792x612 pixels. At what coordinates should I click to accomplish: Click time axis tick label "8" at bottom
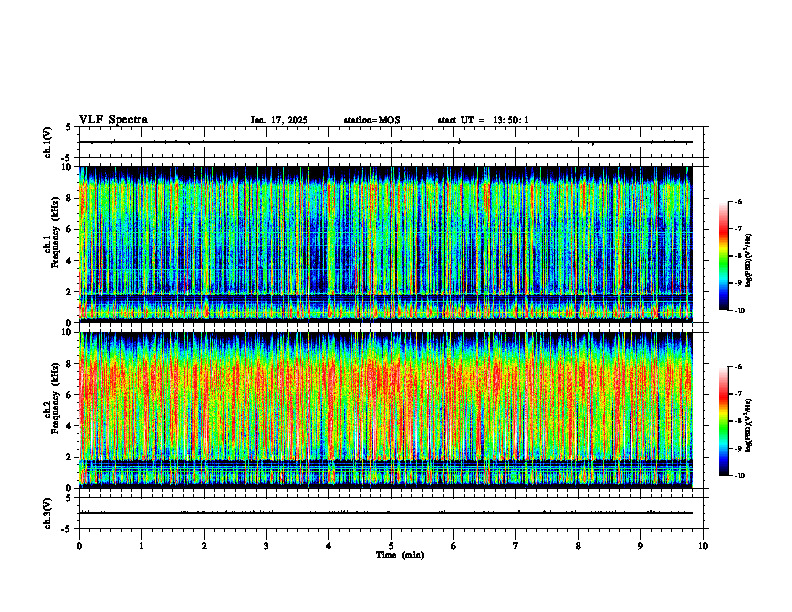click(578, 546)
